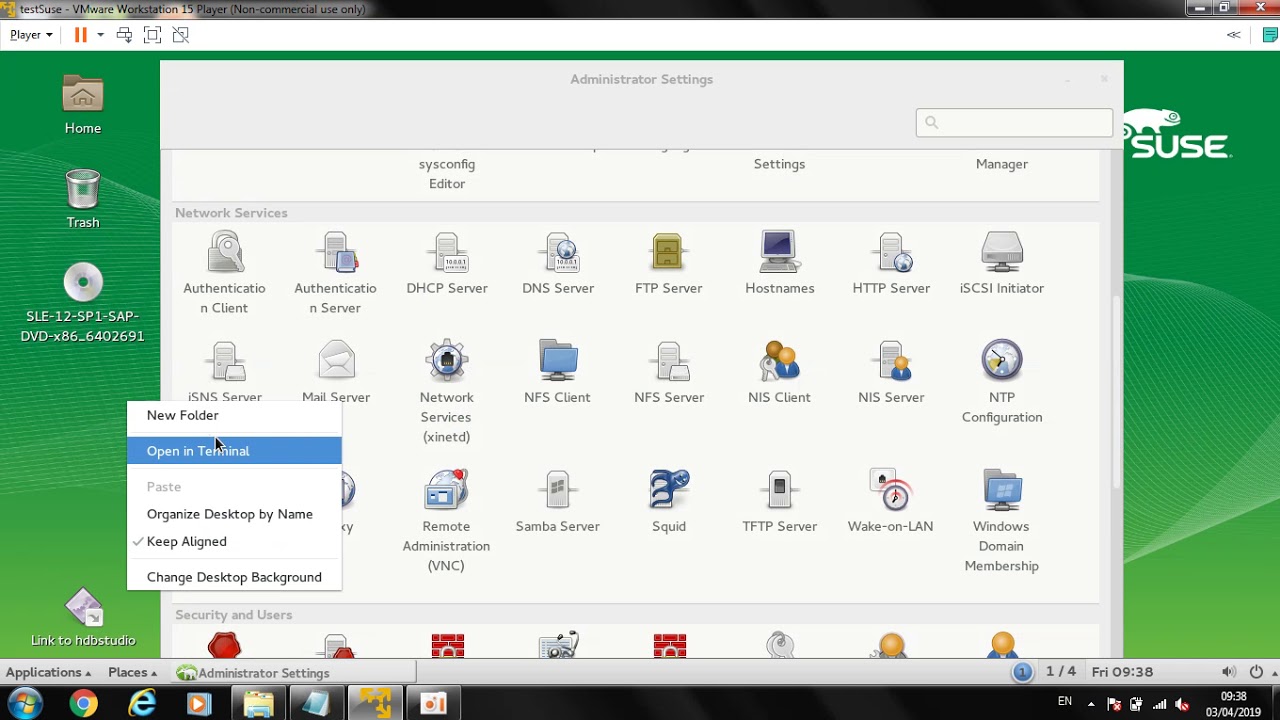Image resolution: width=1280 pixels, height=720 pixels.
Task: Open the Squid proxy module
Action: [669, 501]
